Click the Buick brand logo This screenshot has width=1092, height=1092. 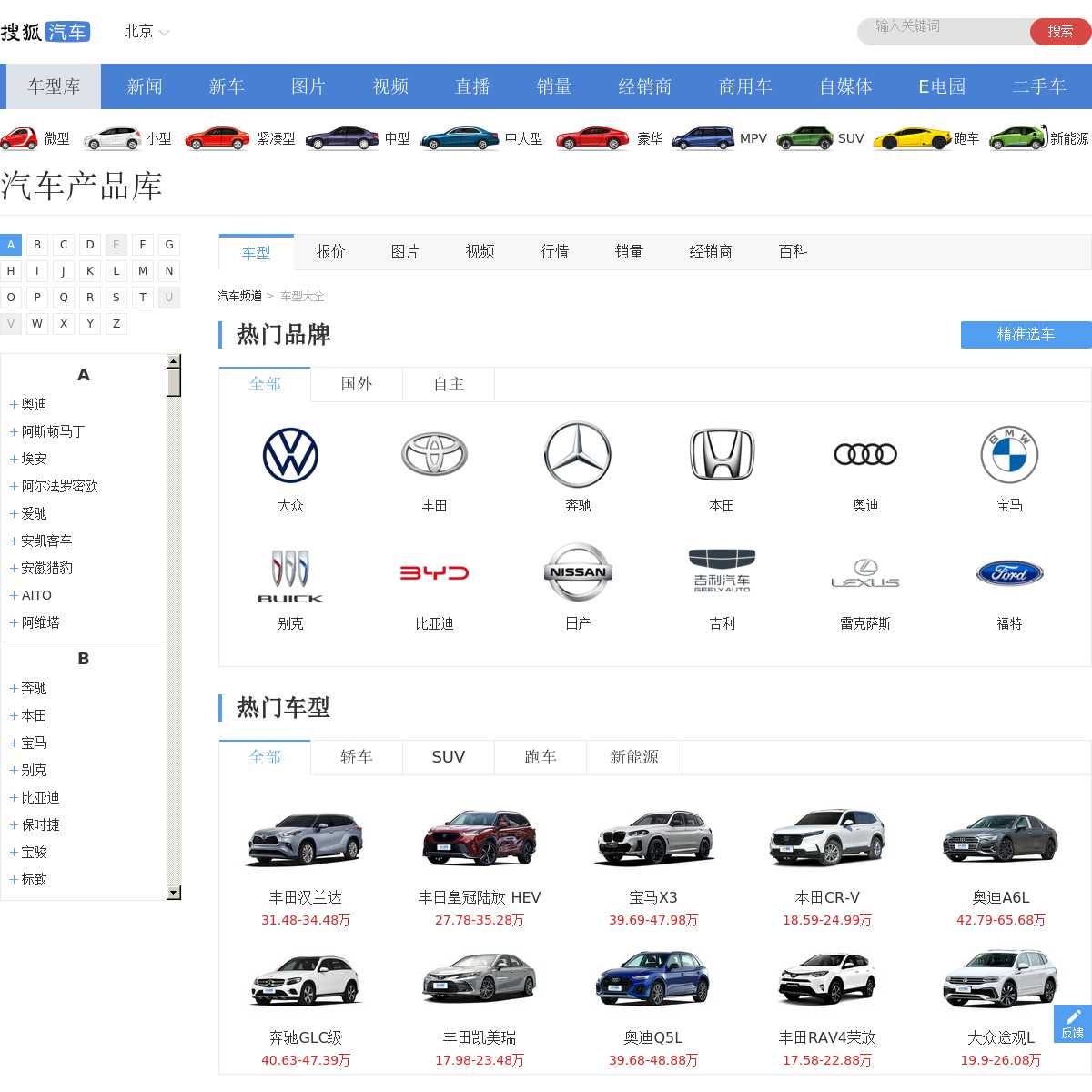pyautogui.click(x=290, y=575)
